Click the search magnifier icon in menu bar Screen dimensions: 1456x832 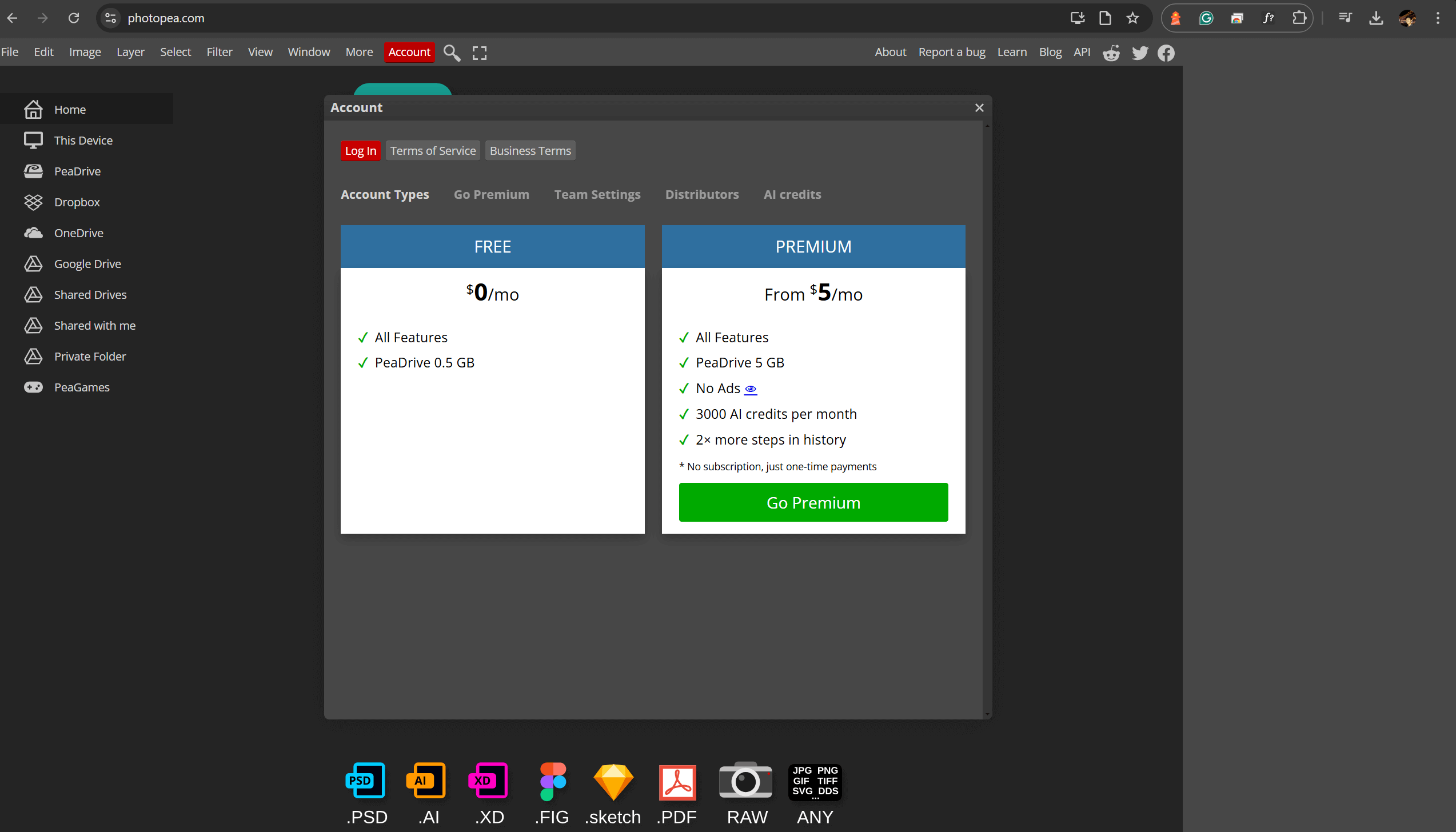452,53
